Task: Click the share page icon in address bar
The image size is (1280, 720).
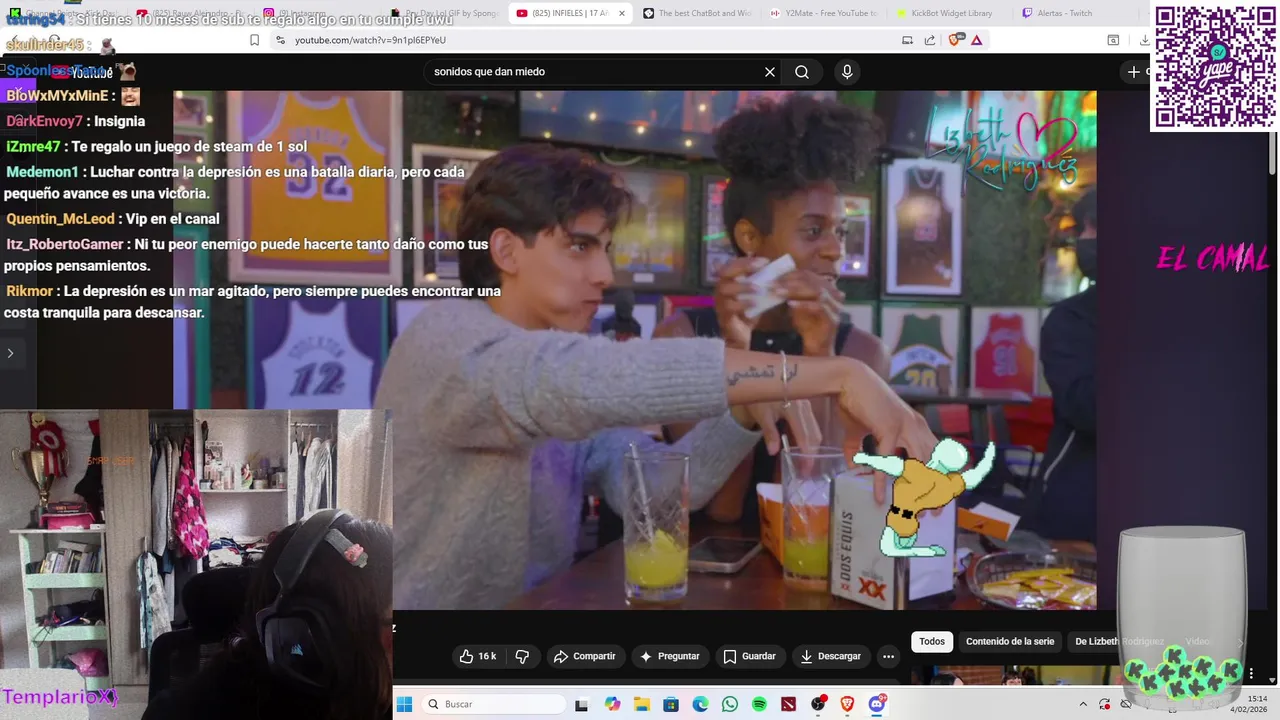Action: (x=930, y=40)
